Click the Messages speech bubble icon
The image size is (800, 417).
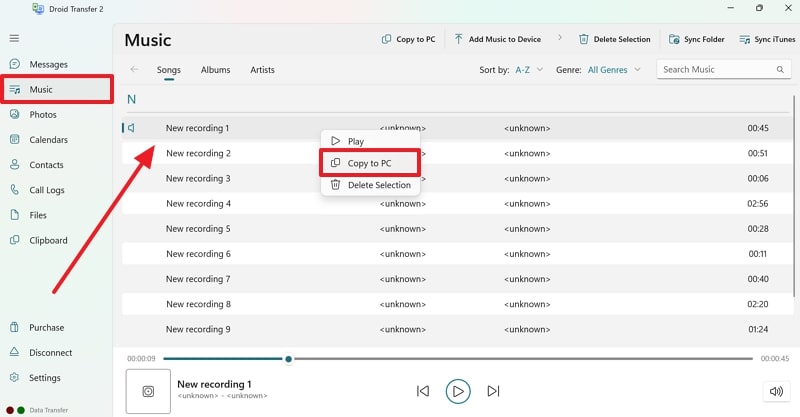coord(15,64)
